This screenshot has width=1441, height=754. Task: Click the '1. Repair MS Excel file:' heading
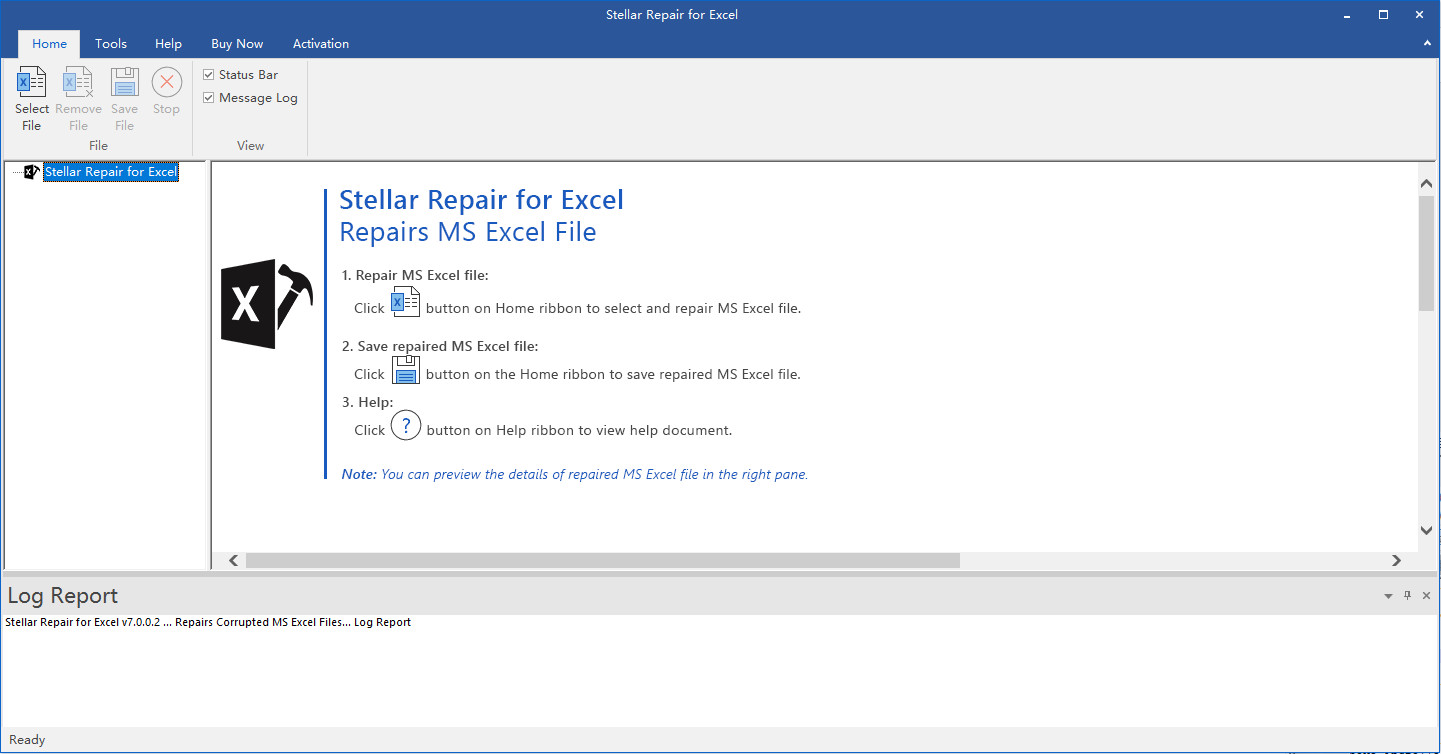click(415, 275)
